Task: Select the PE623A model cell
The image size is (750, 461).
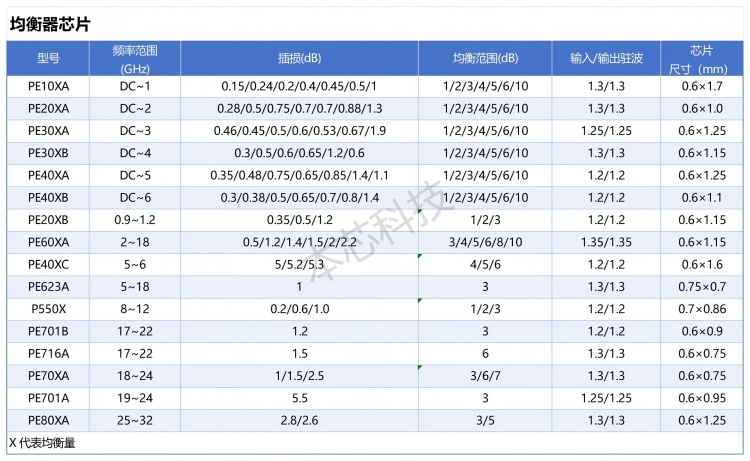Action: [48, 287]
